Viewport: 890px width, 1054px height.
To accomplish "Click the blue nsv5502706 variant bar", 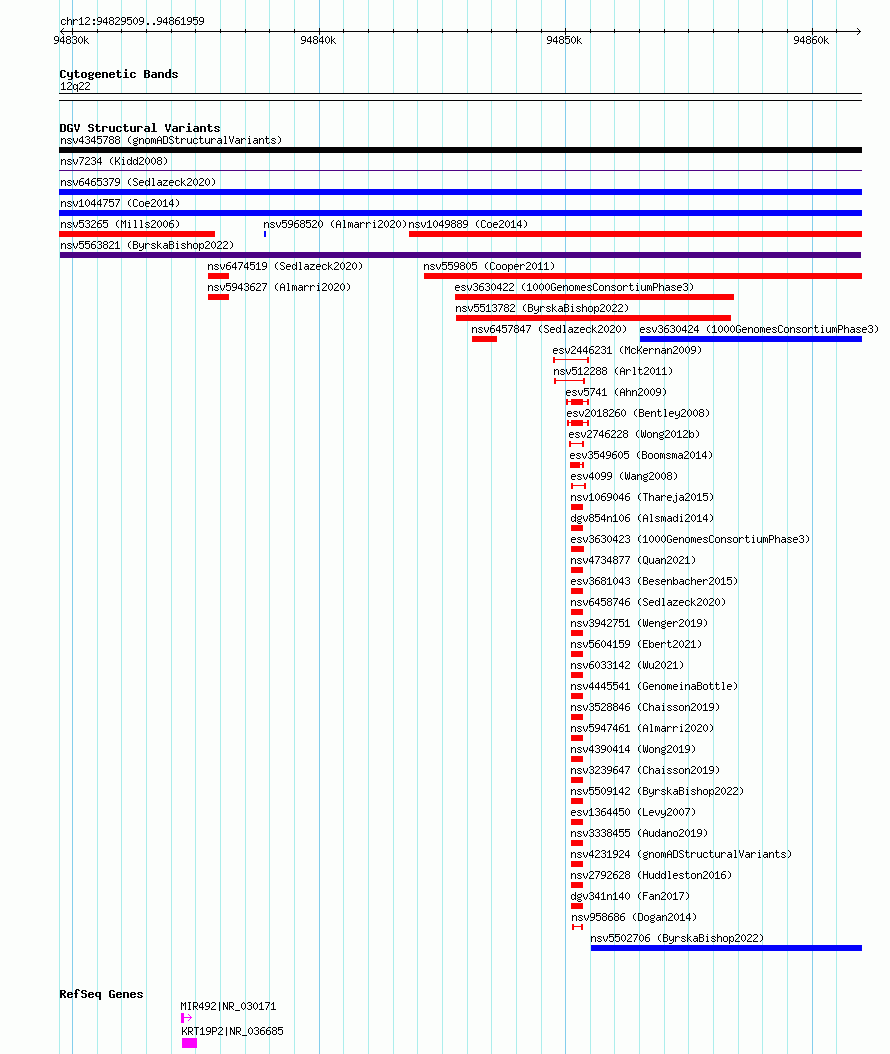I will [726, 948].
